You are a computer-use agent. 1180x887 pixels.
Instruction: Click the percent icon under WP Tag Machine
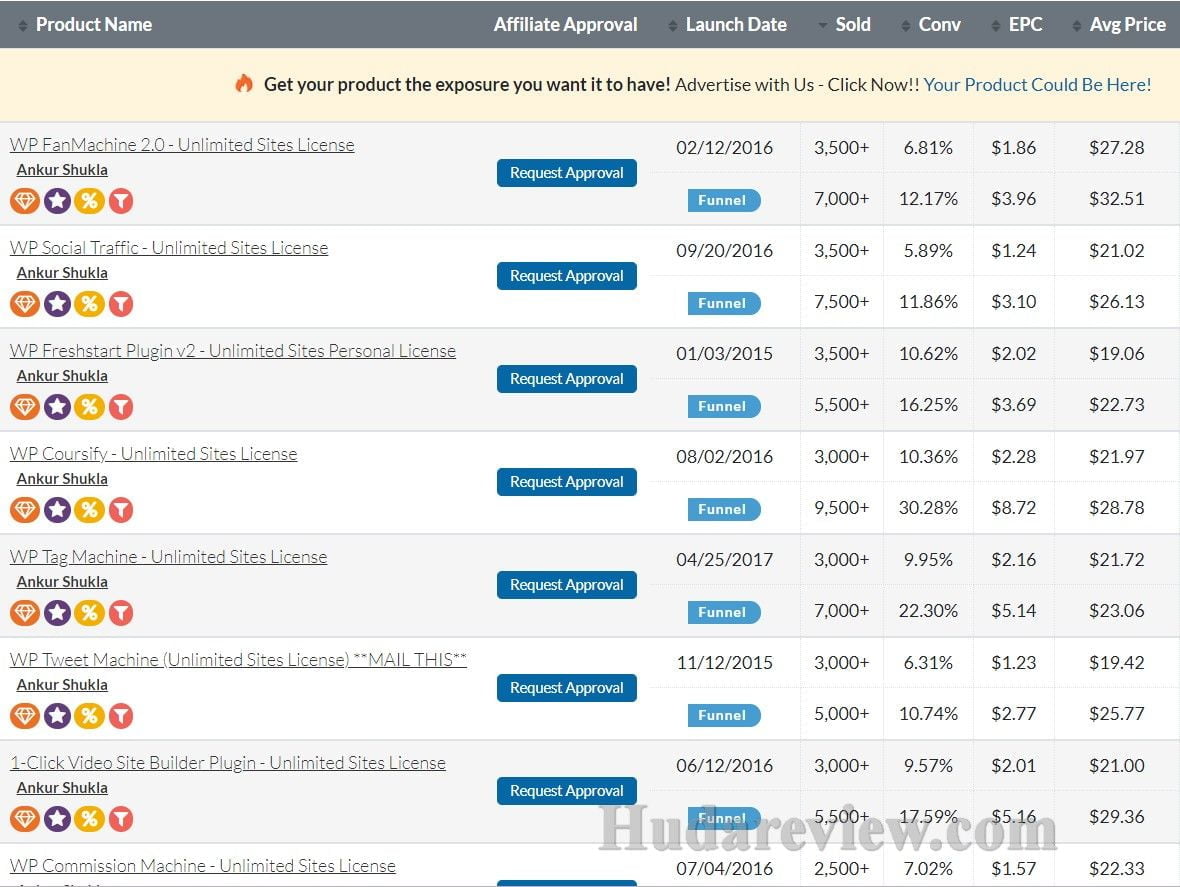89,613
